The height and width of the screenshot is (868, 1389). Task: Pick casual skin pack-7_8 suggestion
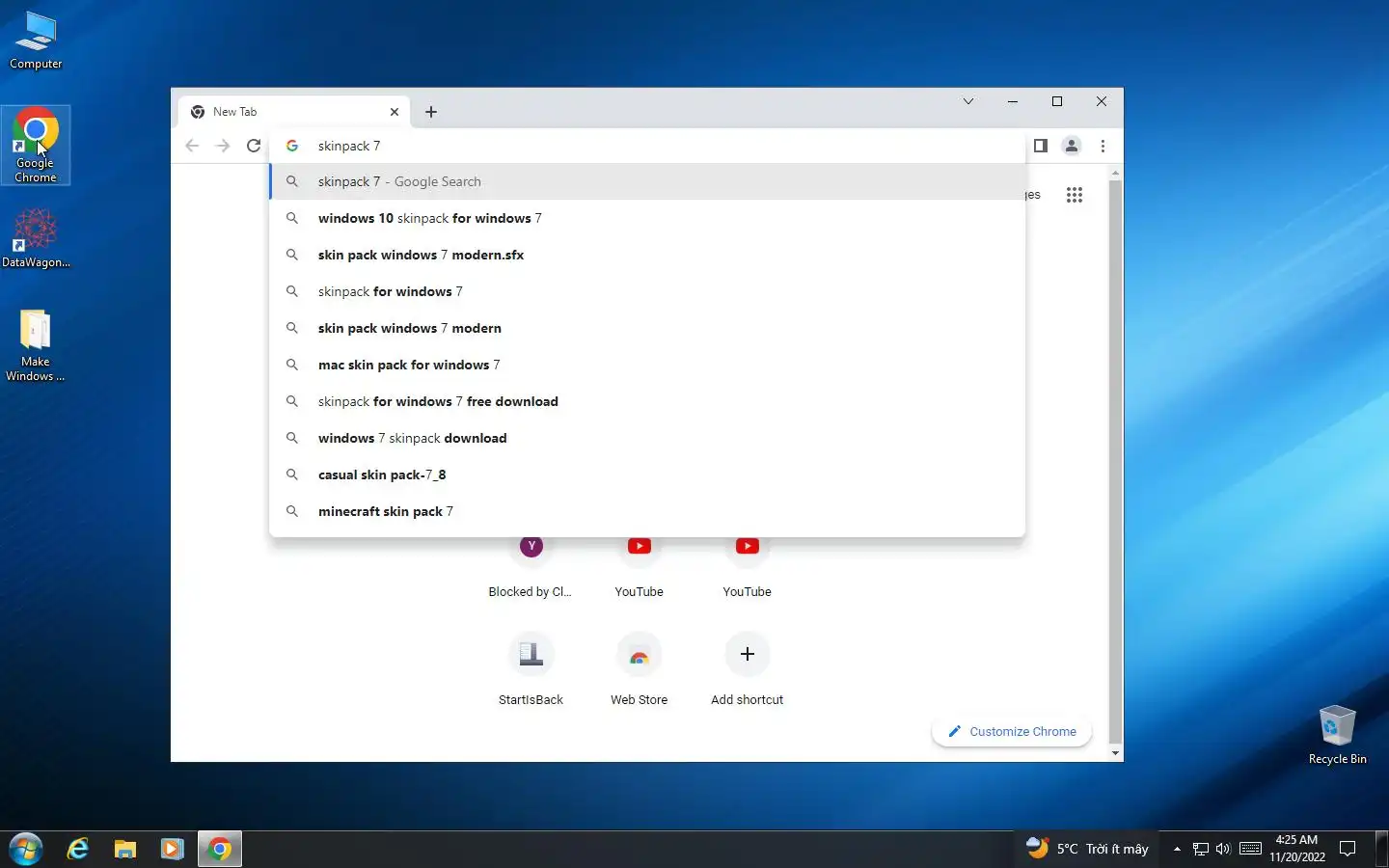pos(647,475)
